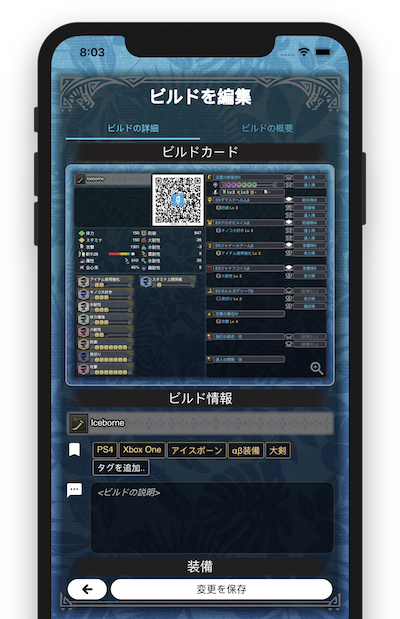Select the ビルドの詳細 tab
Image resolution: width=400 pixels, height=619 pixels.
[x=133, y=128]
